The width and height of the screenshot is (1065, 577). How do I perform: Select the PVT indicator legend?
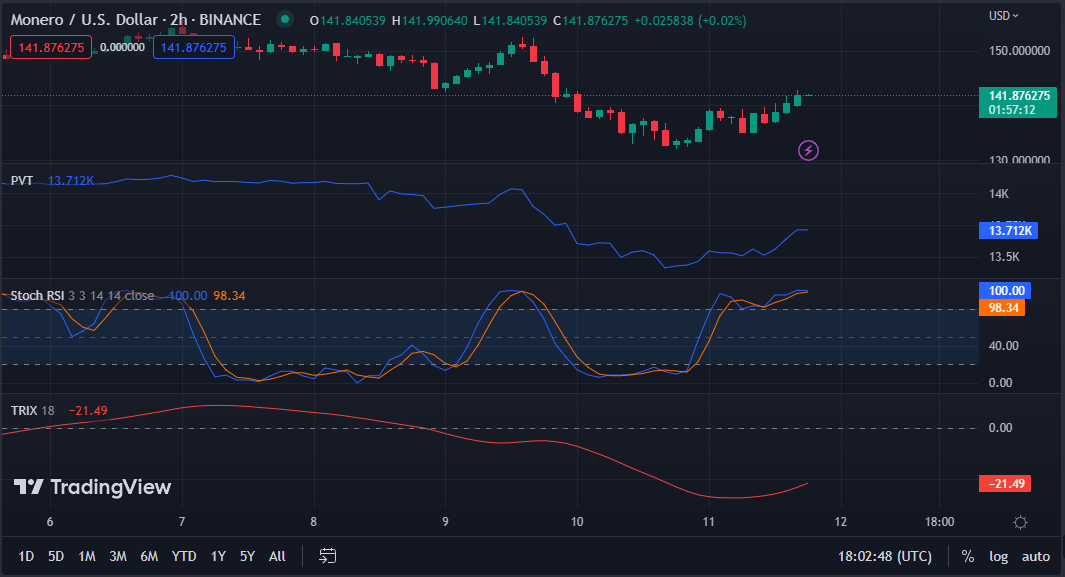pyautogui.click(x=22, y=181)
